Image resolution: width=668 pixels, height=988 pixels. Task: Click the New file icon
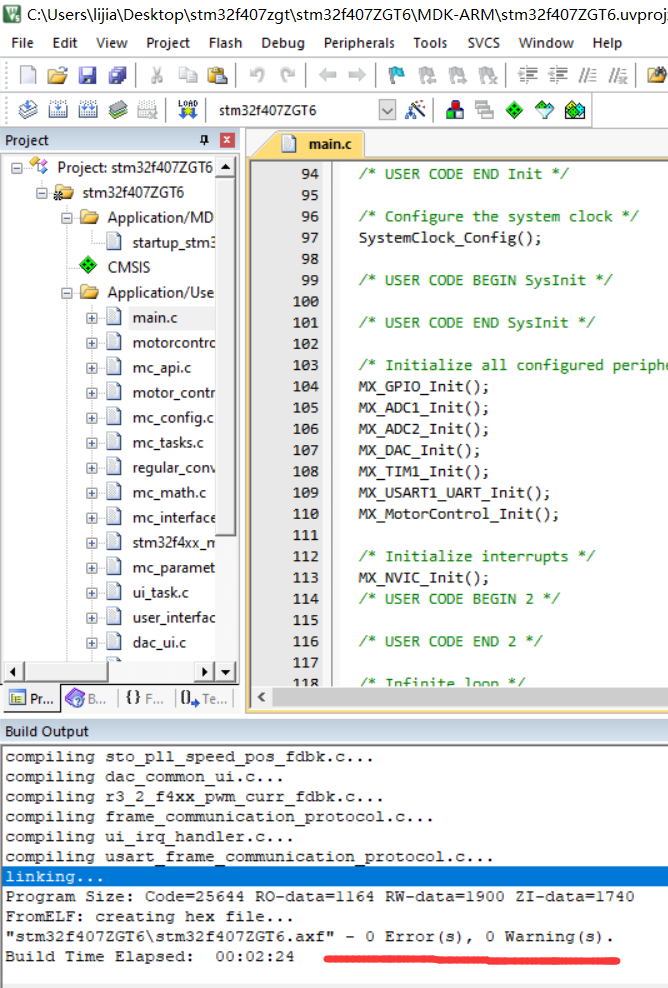point(28,76)
